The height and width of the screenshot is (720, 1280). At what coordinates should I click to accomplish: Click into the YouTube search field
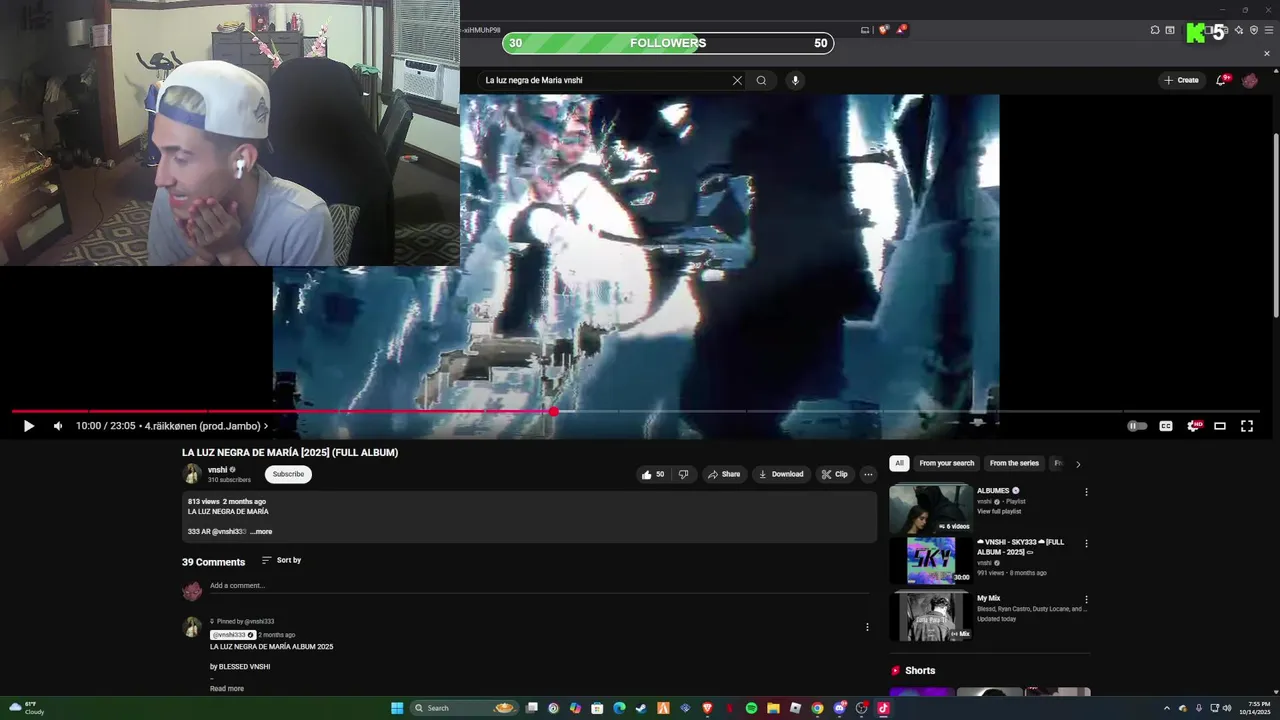(605, 80)
